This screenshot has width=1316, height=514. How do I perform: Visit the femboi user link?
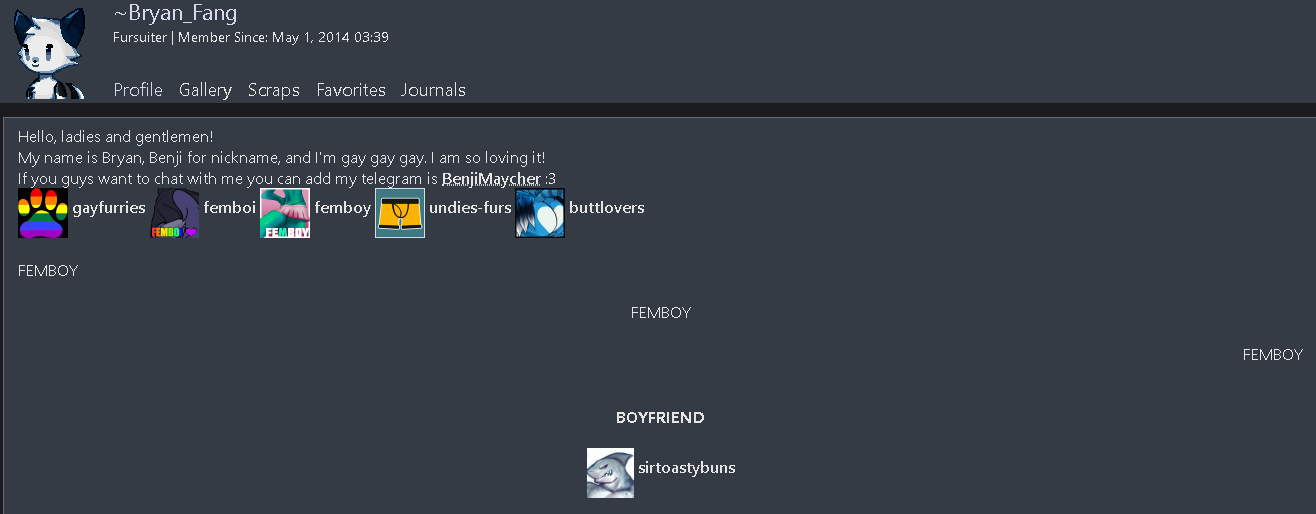230,208
